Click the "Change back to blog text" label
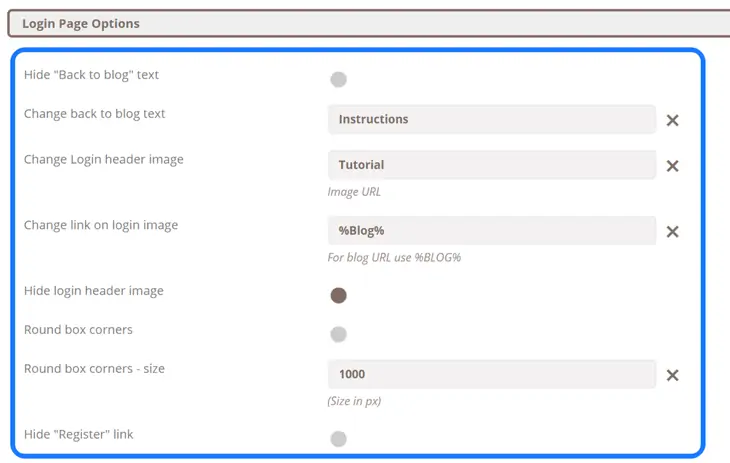This screenshot has width=730, height=463. click(95, 114)
